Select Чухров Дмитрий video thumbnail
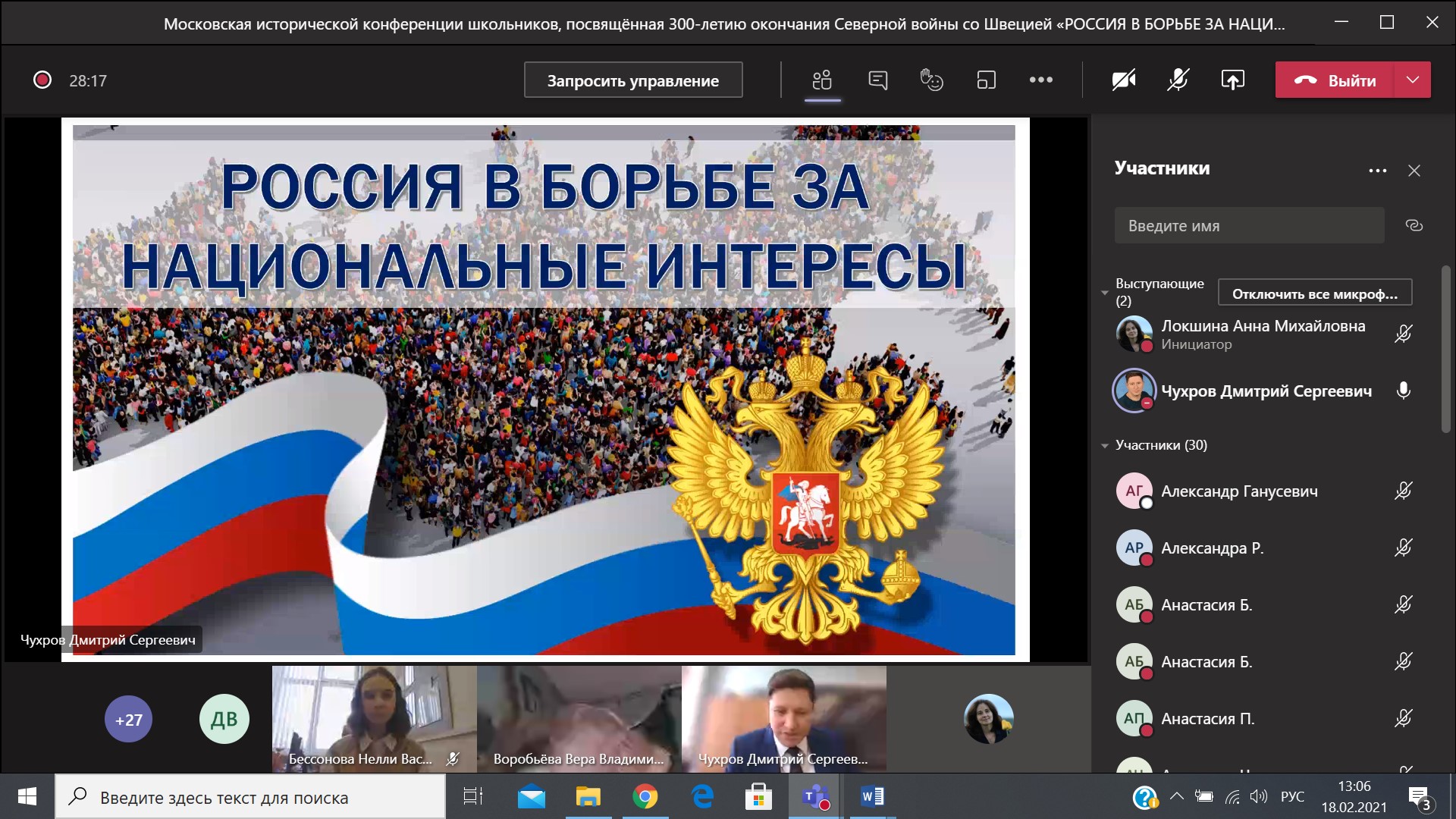The image size is (1456, 819). (784, 719)
